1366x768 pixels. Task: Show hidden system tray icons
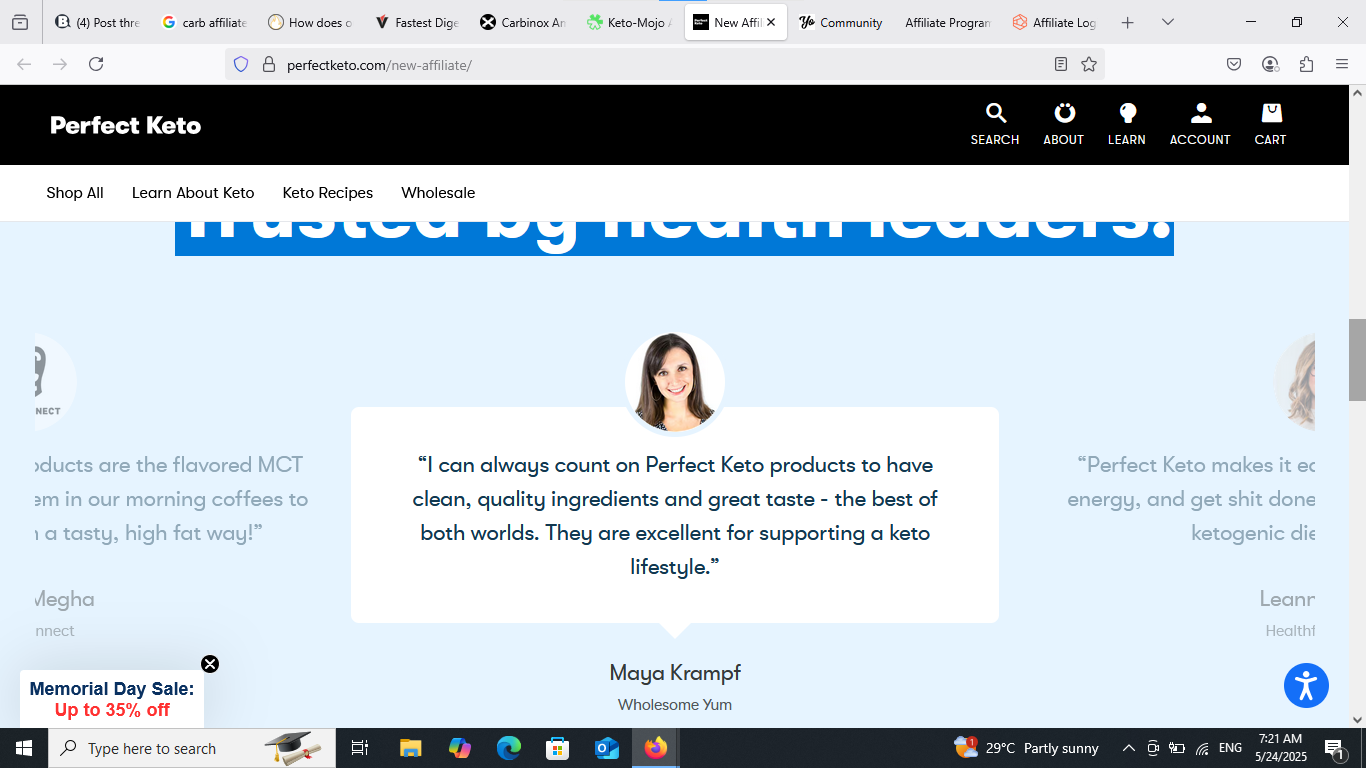click(1129, 748)
